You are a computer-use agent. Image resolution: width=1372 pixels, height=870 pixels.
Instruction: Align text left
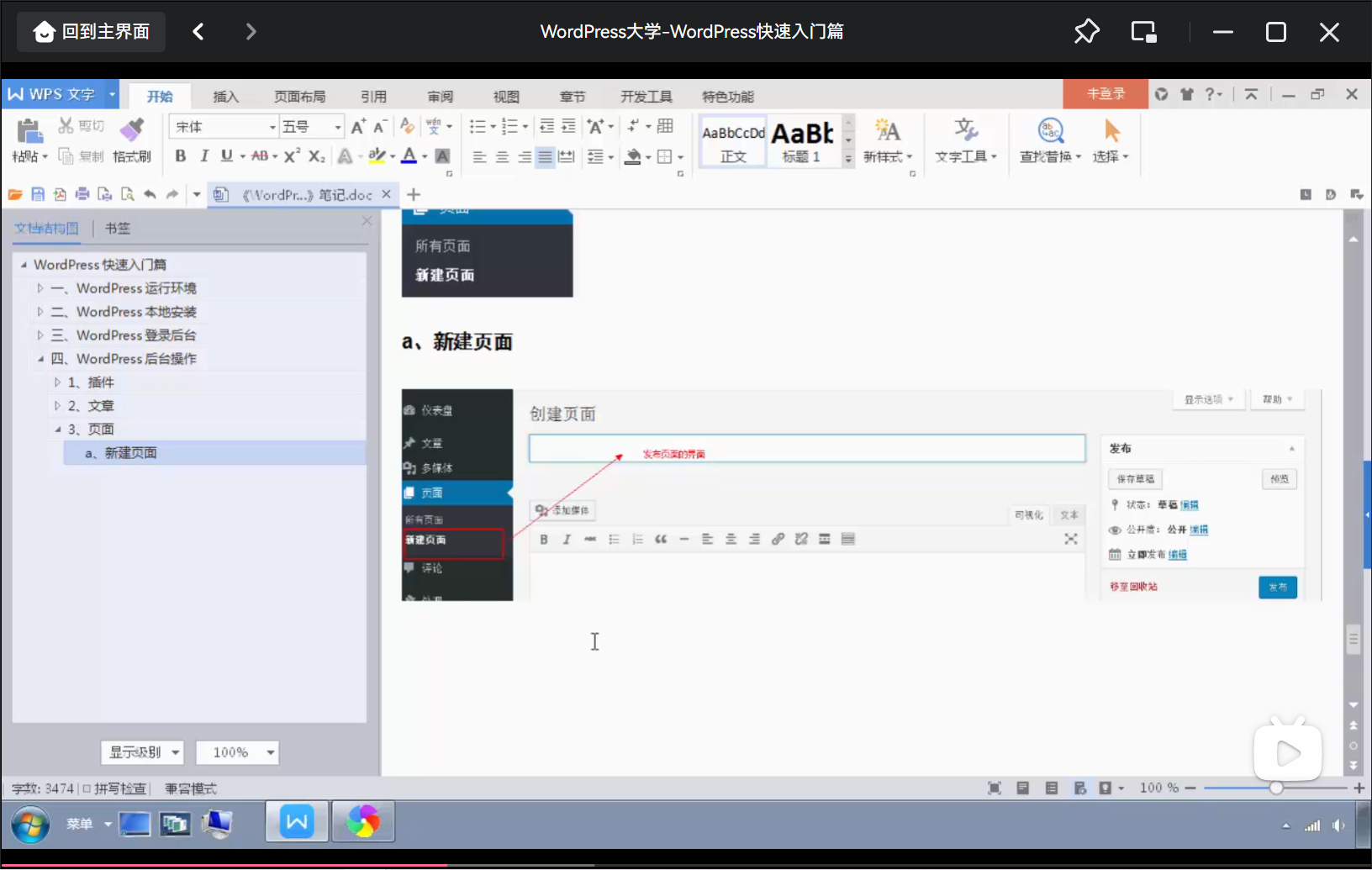click(x=479, y=157)
